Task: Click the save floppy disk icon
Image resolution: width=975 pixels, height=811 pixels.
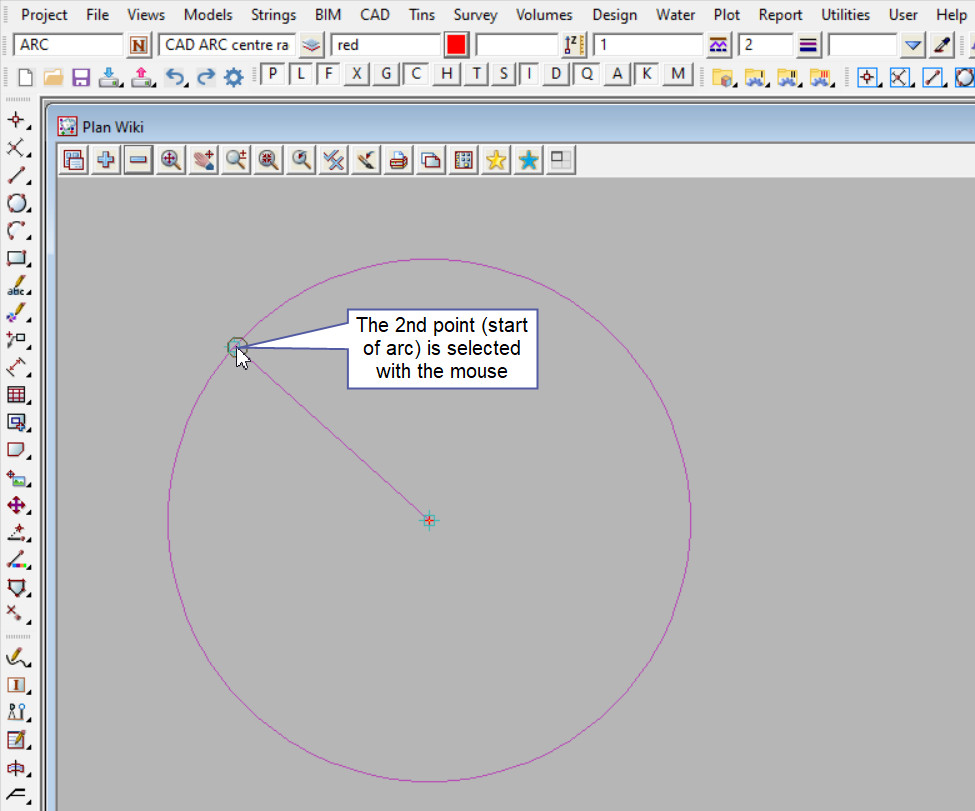Action: point(81,77)
